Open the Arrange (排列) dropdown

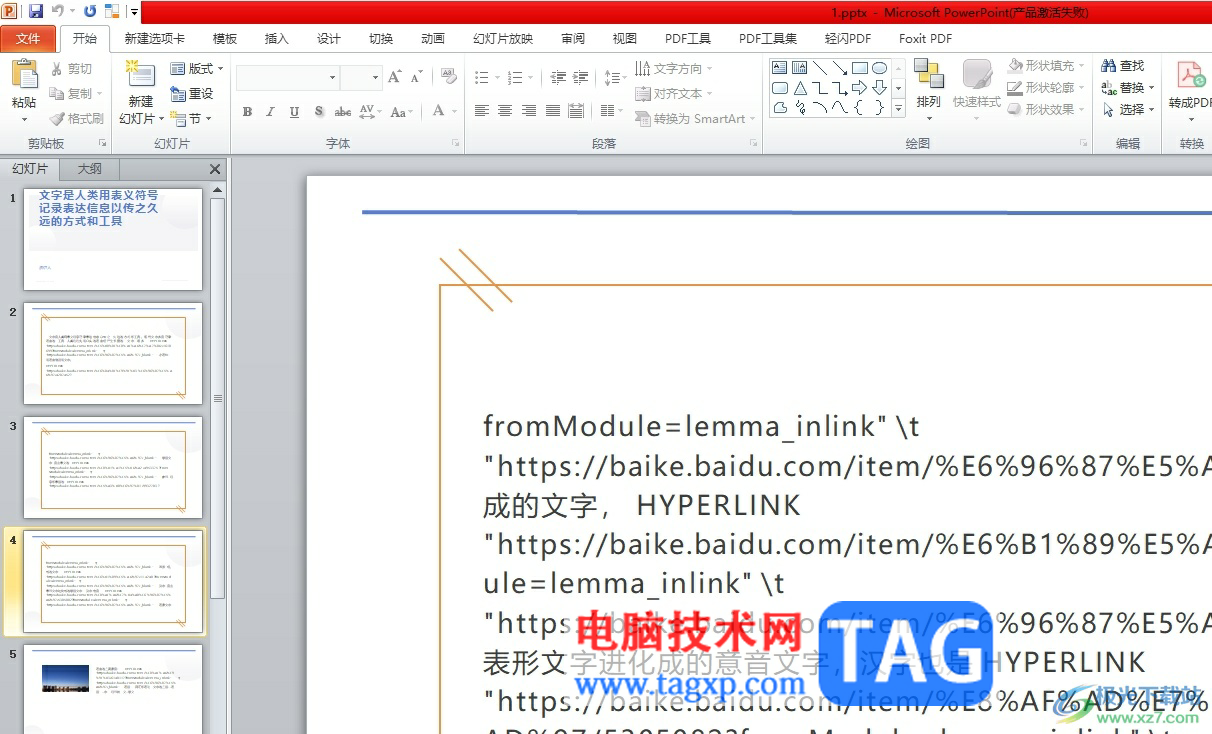coord(928,90)
